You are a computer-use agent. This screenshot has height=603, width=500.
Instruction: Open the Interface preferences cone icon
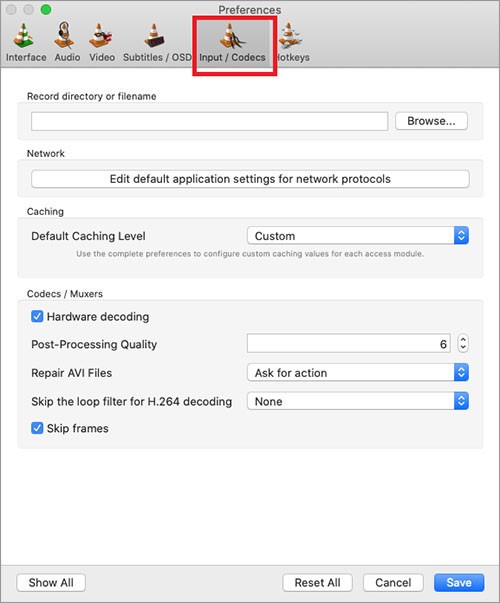[23, 36]
